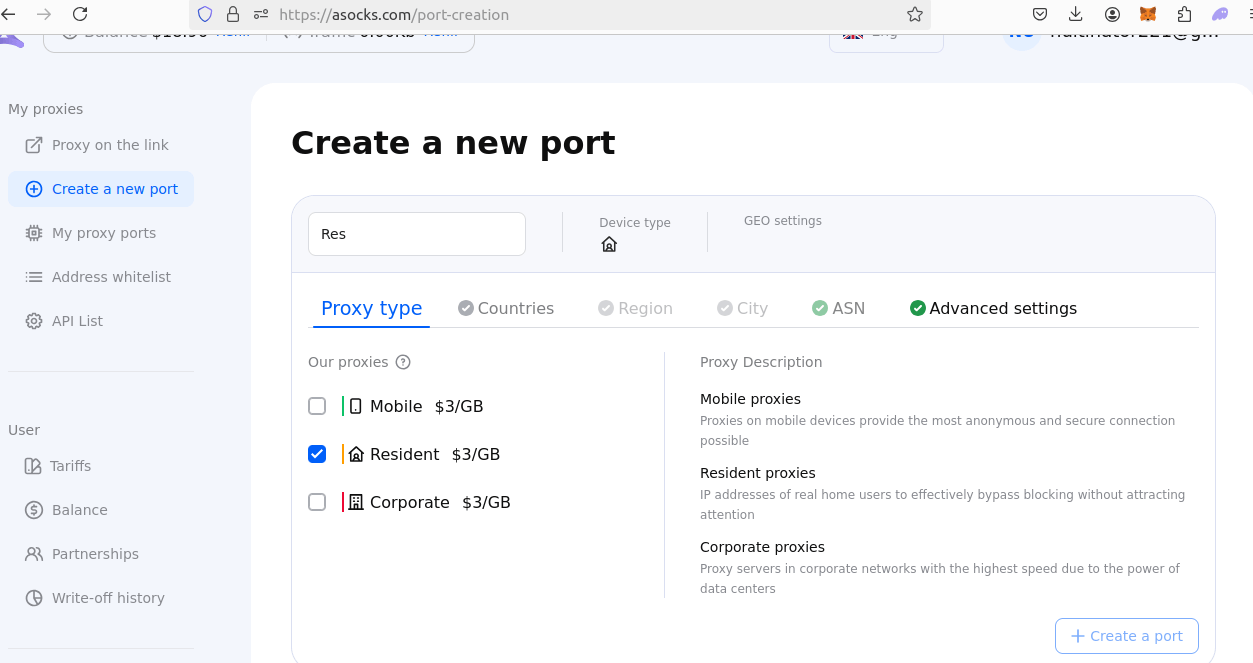Image resolution: width=1253 pixels, height=663 pixels.
Task: Click the My proxy ports chip icon
Action: coord(34,233)
